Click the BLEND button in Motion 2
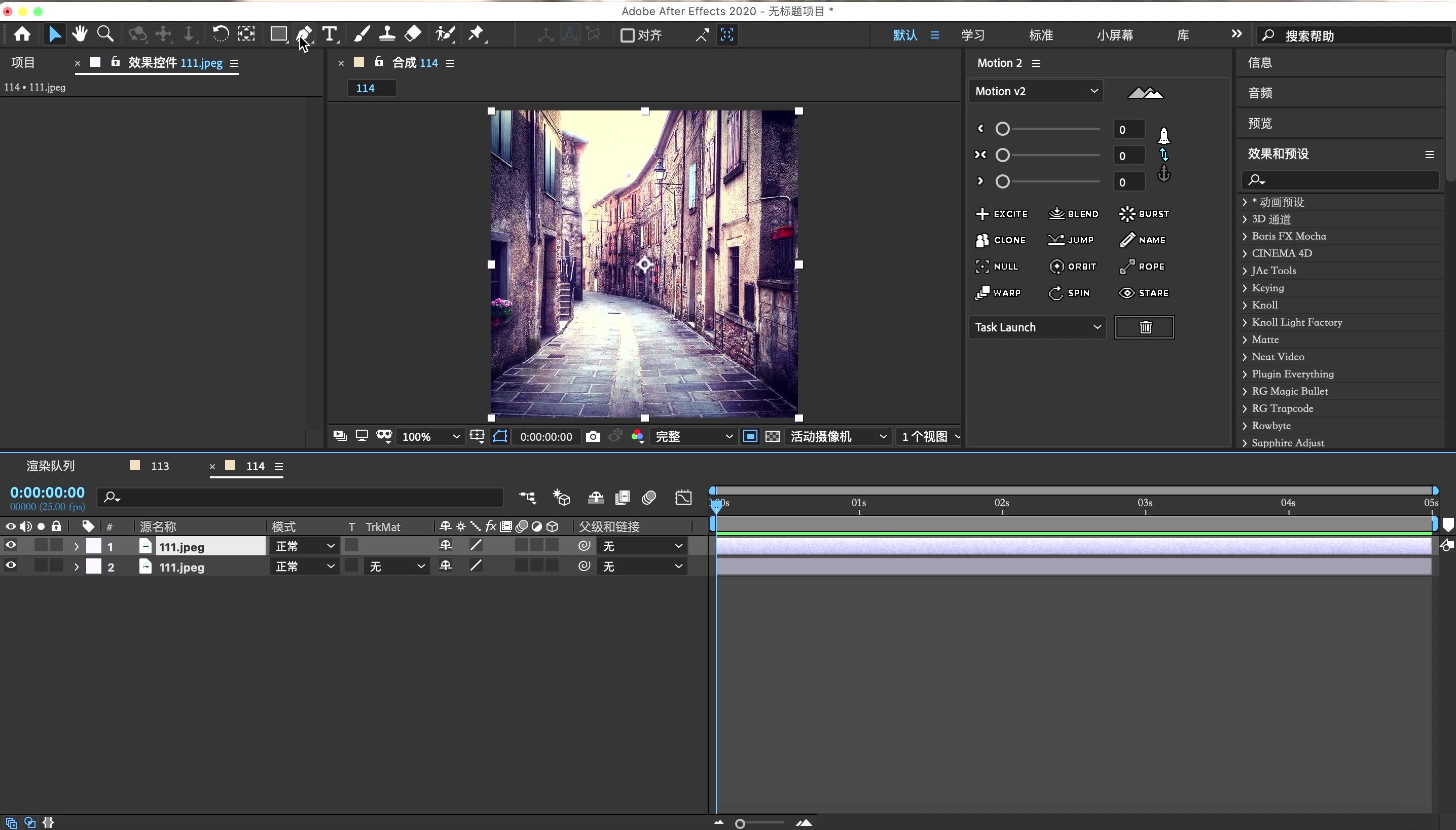Screen dimensions: 1456x830 [x=1073, y=214]
